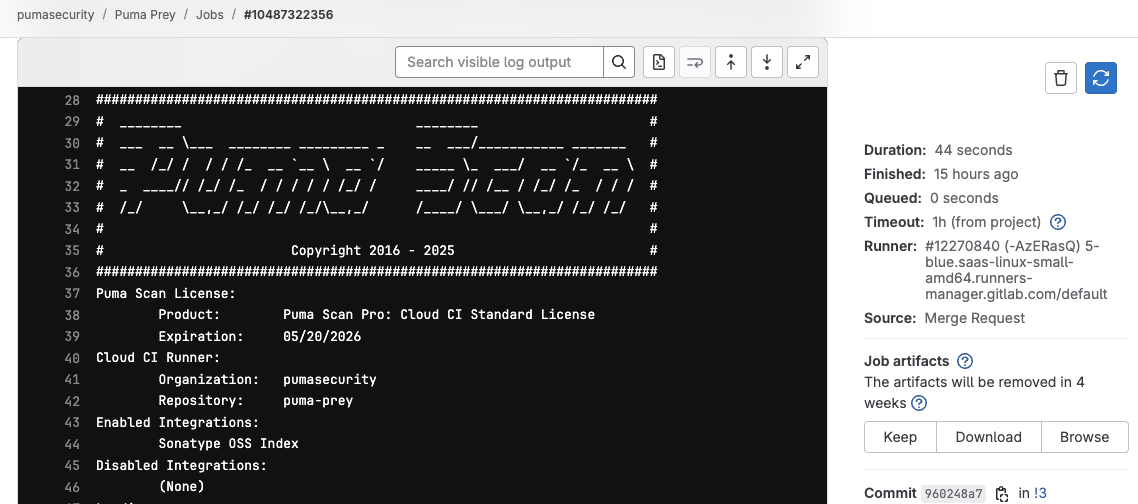Select 'Disabled Integrations:' log line
Screen dimensions: 1138x504
181,466
